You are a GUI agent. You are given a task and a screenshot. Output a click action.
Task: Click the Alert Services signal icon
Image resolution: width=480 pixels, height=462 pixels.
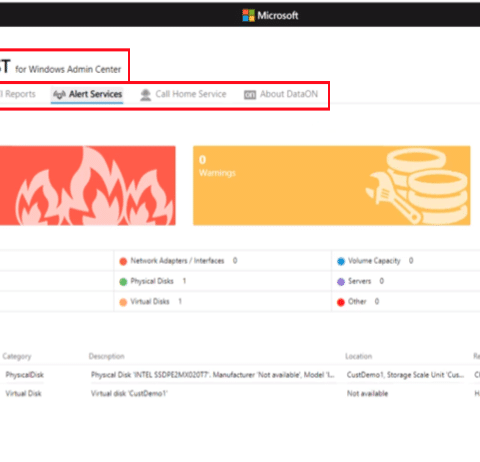[x=59, y=95]
